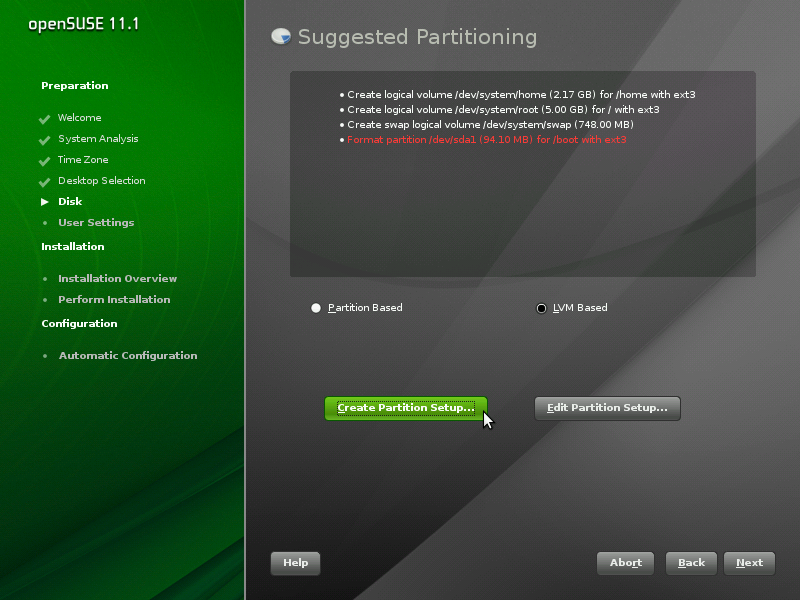Click the openSUSE 11.1 title text
The height and width of the screenshot is (600, 800).
click(83, 24)
